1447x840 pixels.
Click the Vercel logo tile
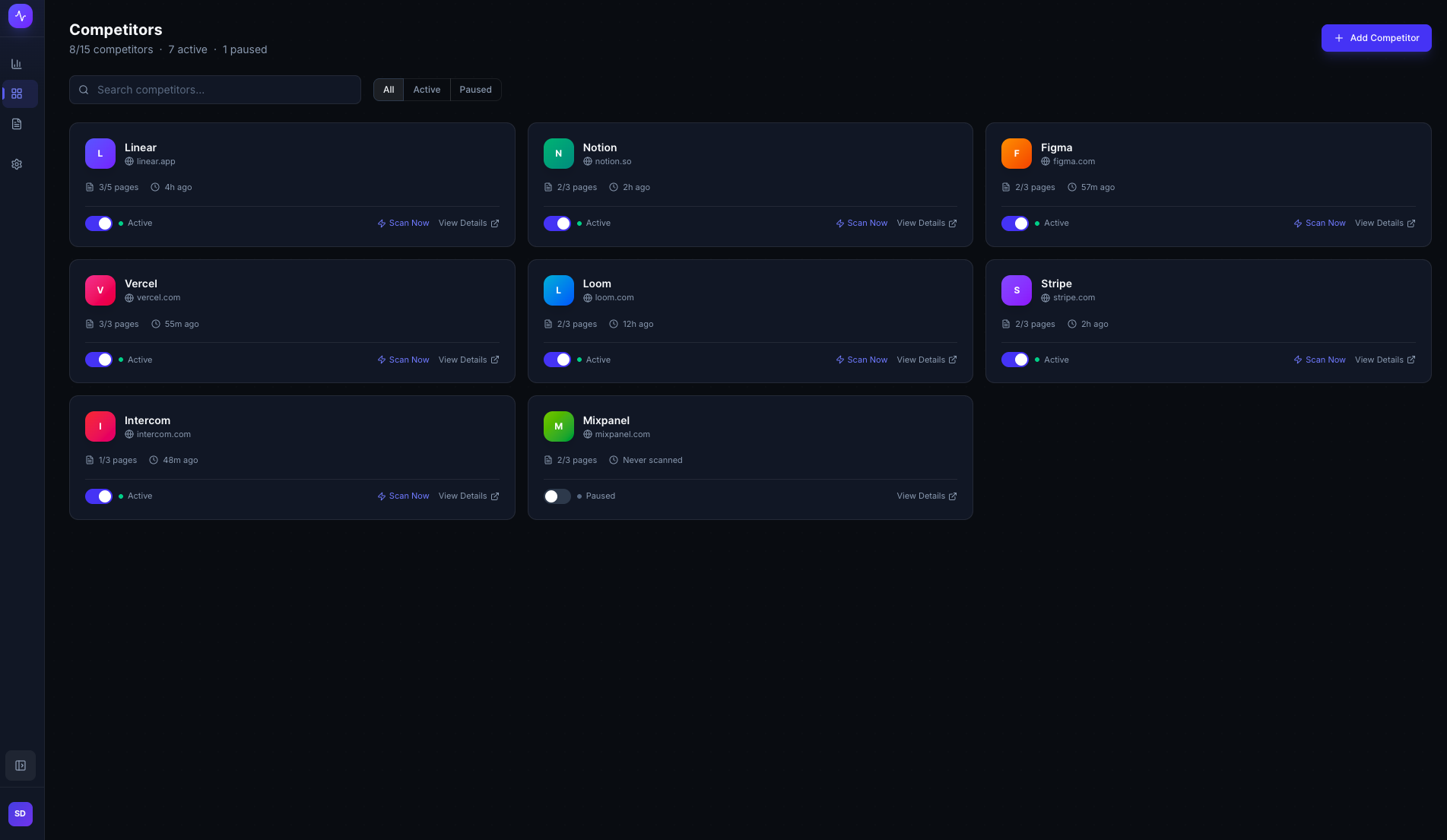[x=100, y=290]
